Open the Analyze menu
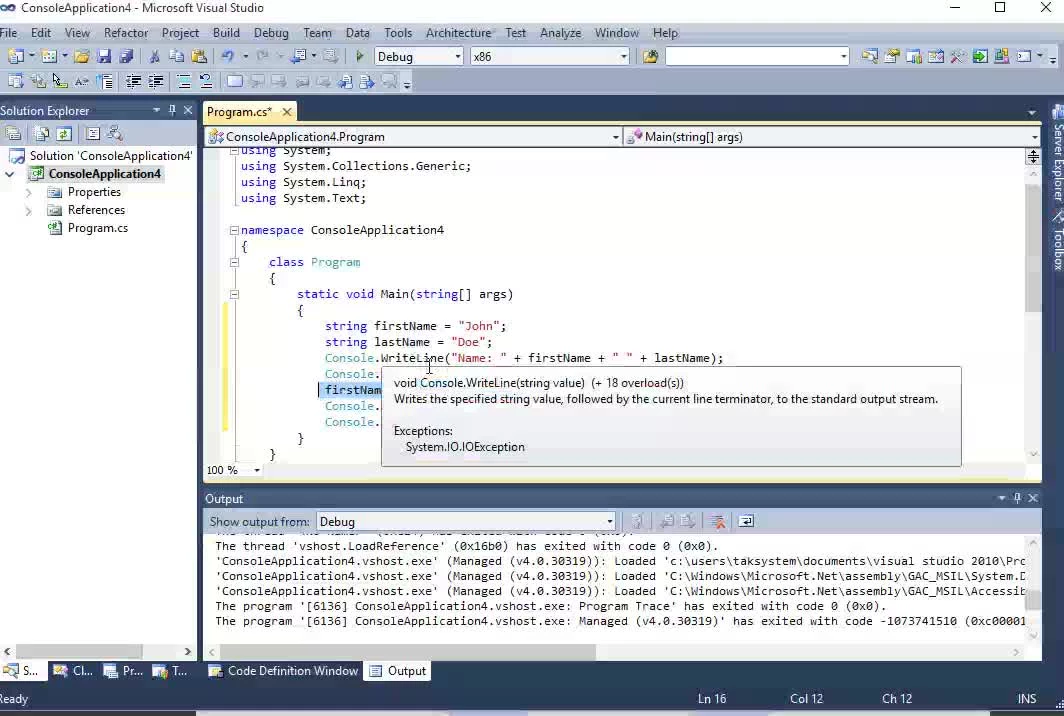This screenshot has height=716, width=1064. pyautogui.click(x=560, y=33)
